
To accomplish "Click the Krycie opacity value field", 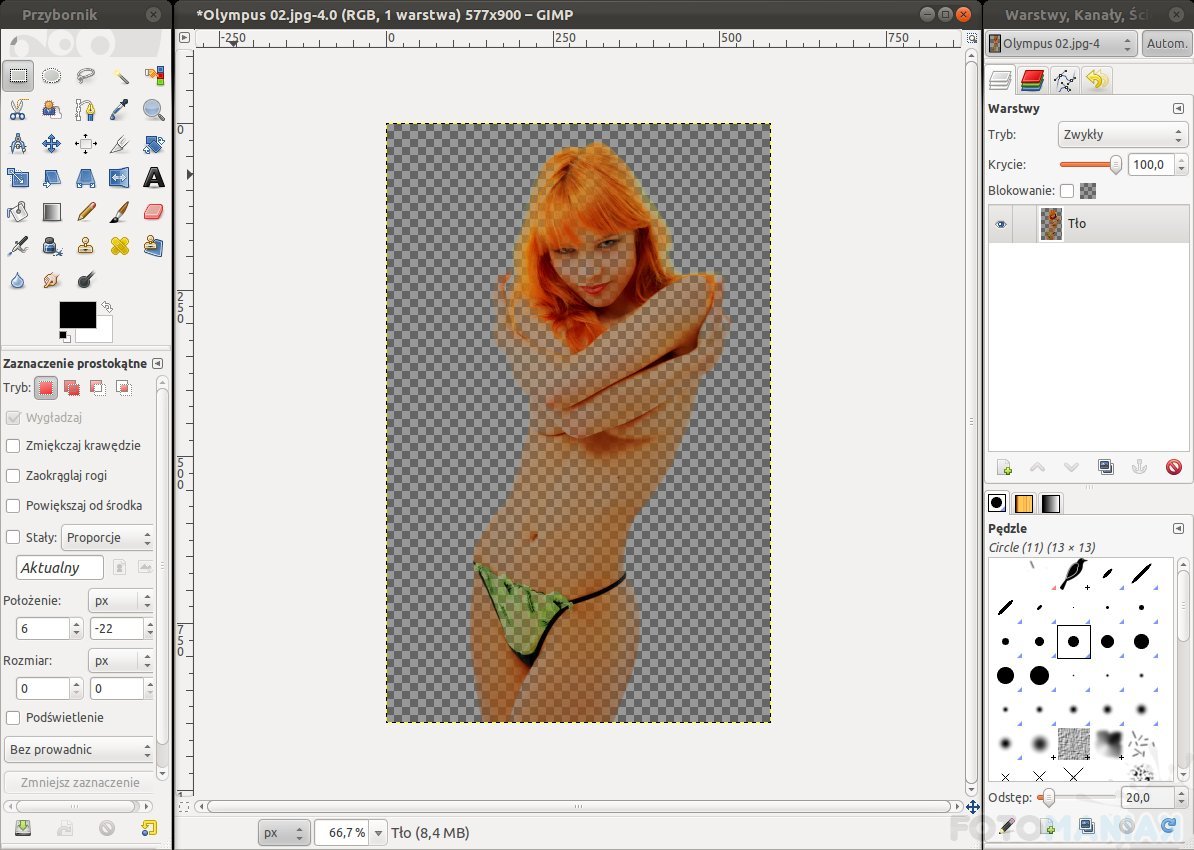I will pyautogui.click(x=1150, y=165).
